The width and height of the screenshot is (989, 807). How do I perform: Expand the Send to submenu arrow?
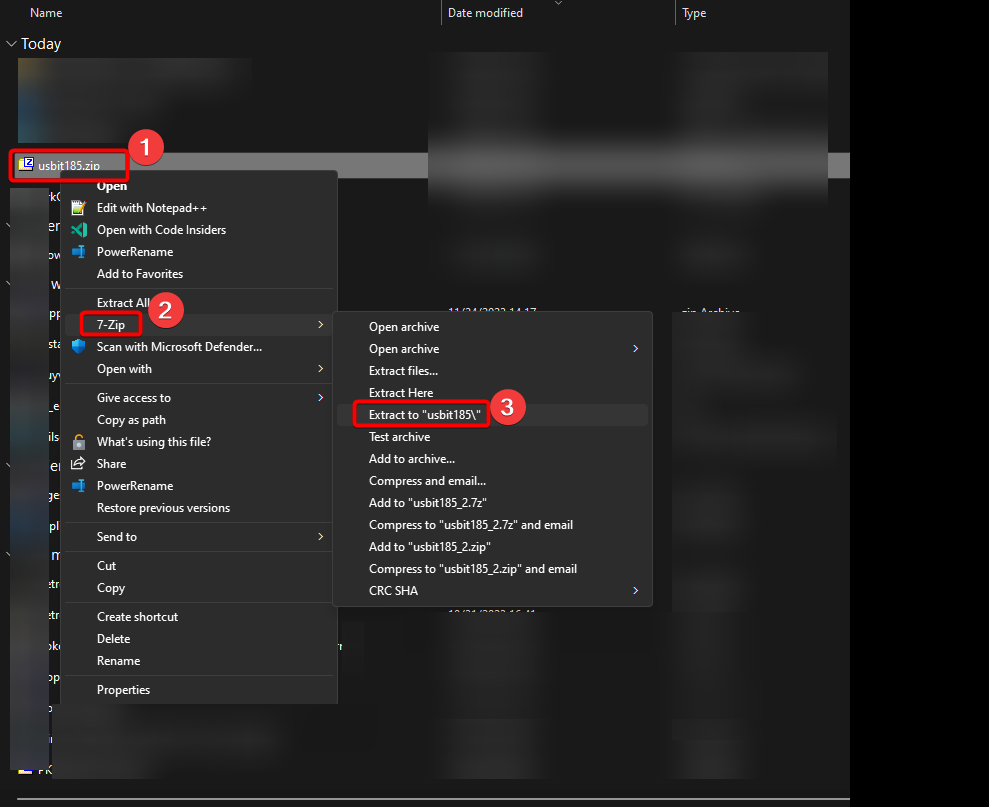(321, 537)
